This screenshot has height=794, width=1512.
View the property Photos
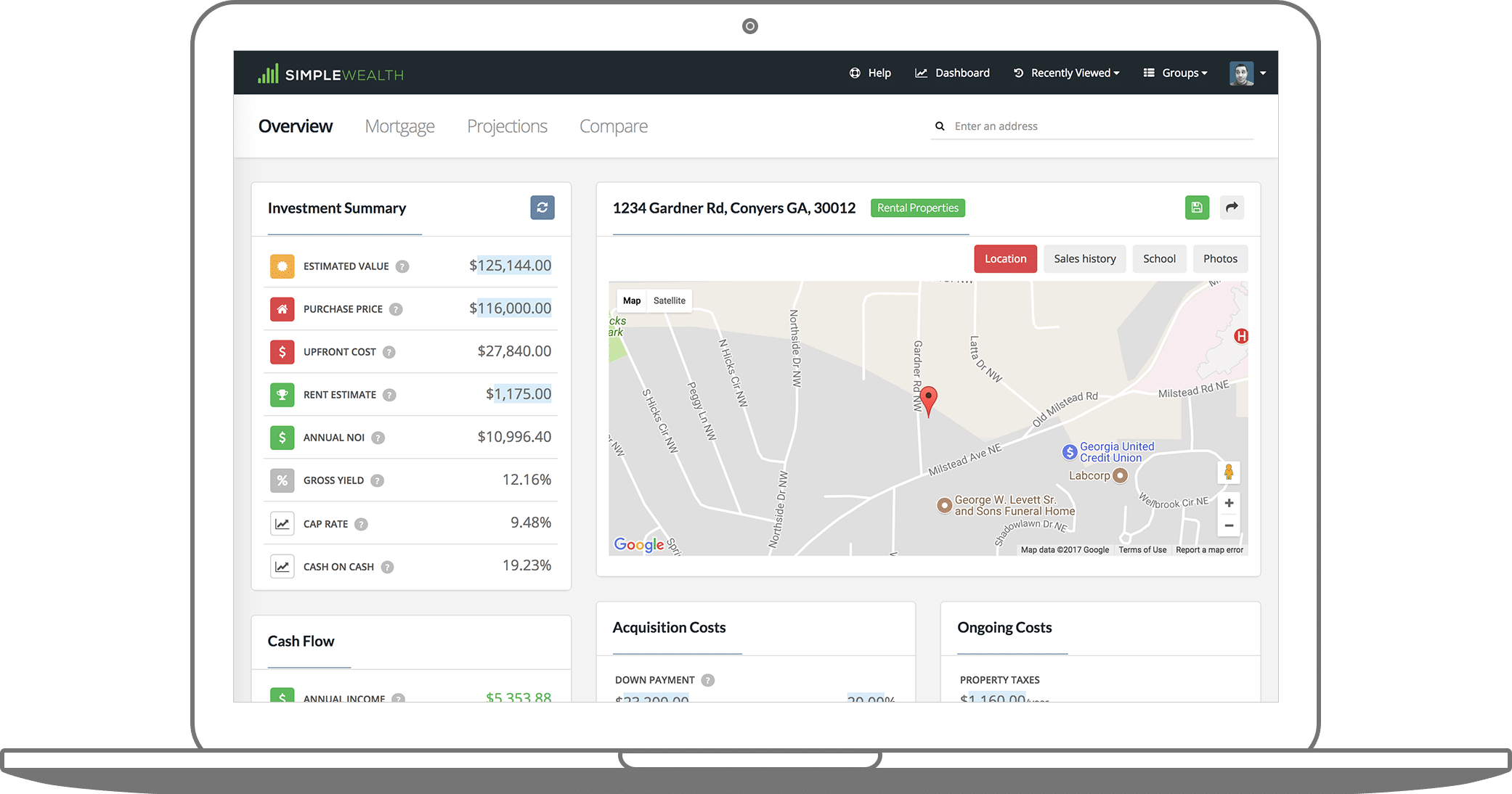[1220, 259]
